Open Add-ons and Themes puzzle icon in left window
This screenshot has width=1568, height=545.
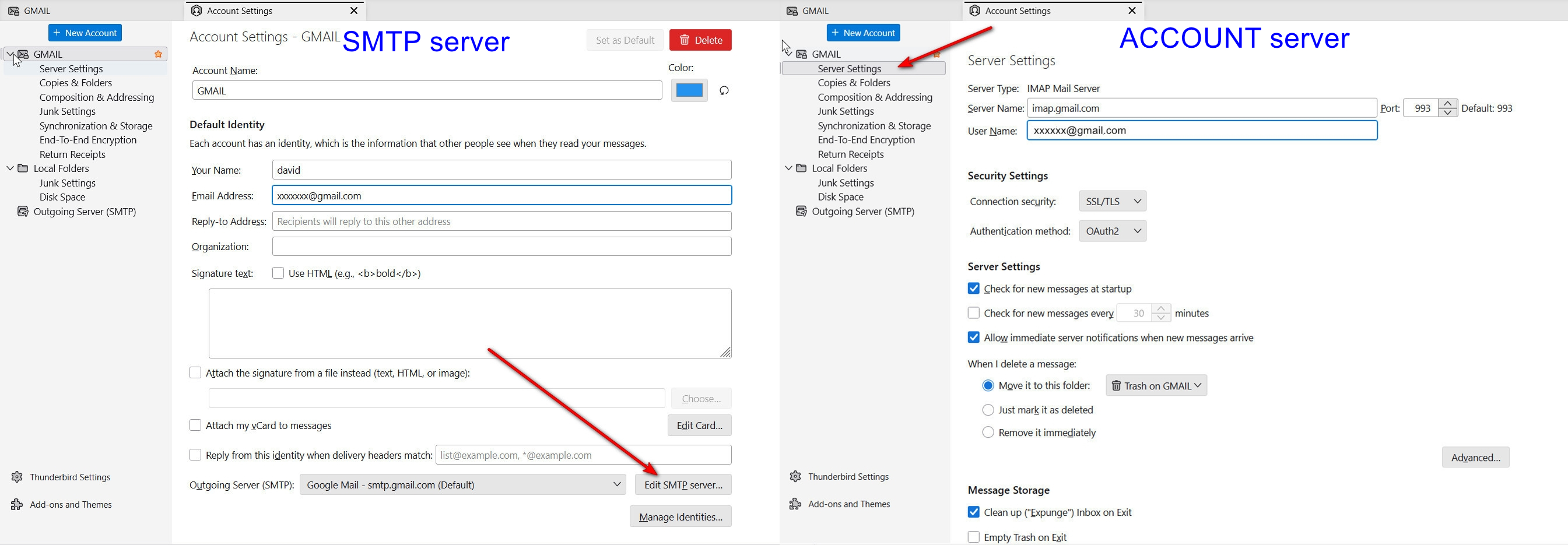coord(17,504)
